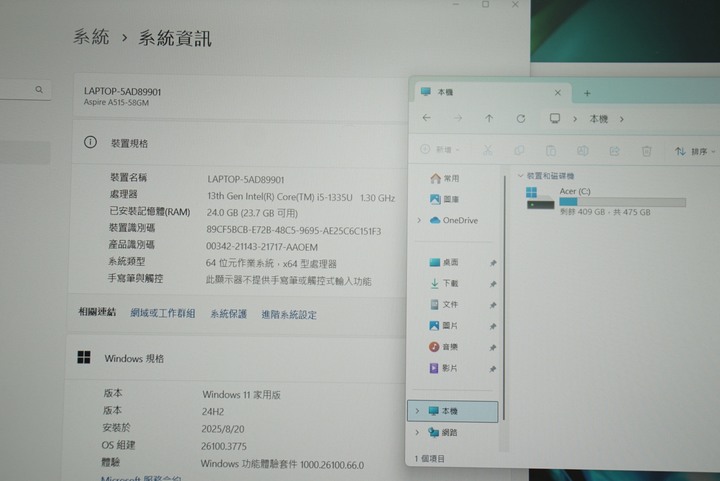This screenshot has width=720, height=481.
Task: Click the Windows logo by Windows 規格
Action: point(84,357)
